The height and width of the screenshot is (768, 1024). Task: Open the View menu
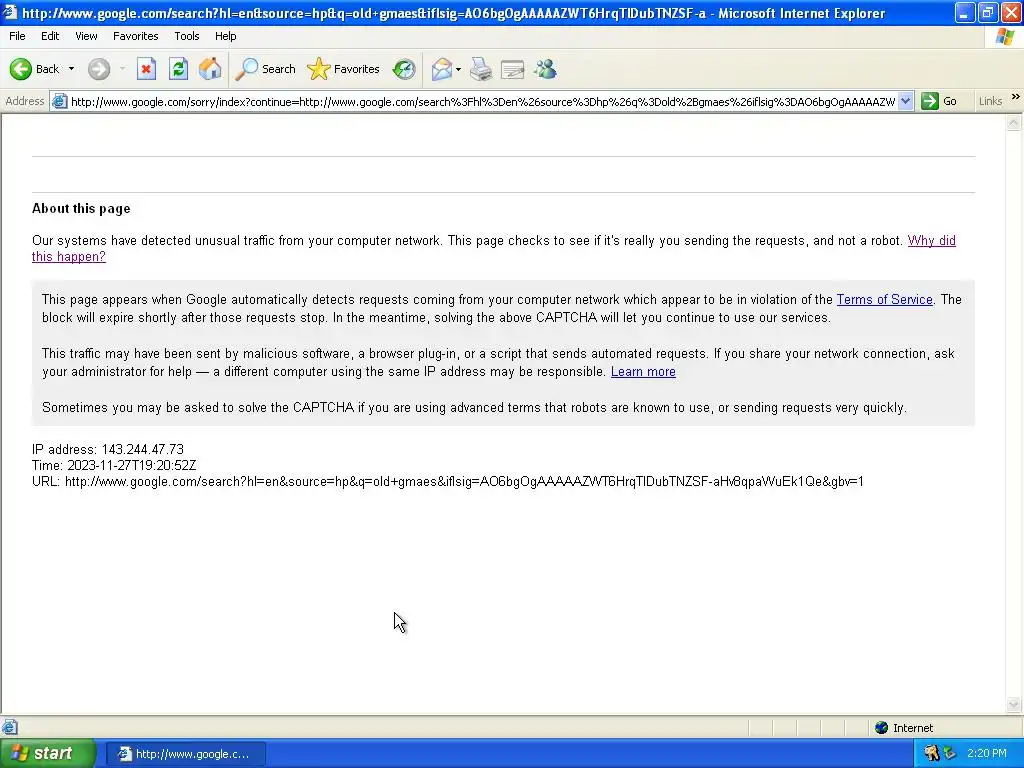pos(86,36)
